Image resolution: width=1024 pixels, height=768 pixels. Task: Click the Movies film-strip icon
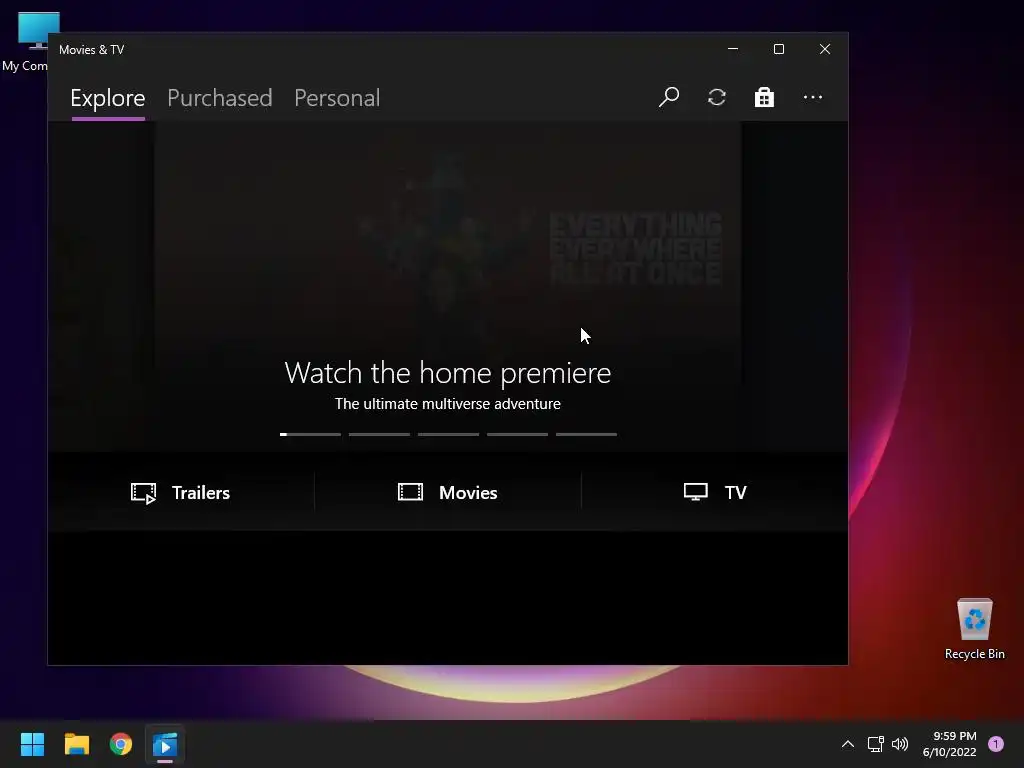pos(411,492)
